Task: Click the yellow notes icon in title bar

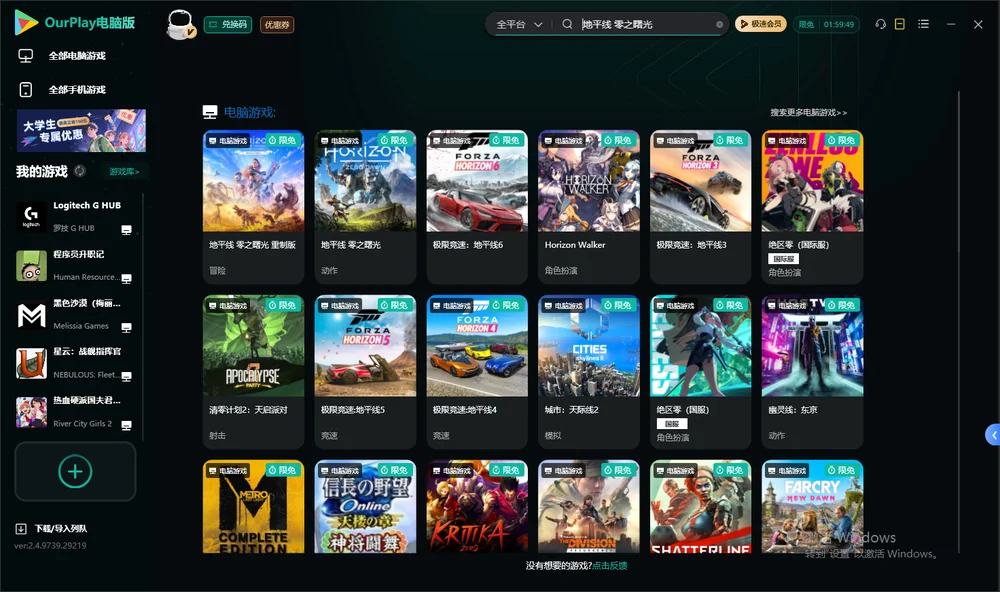Action: (x=900, y=24)
